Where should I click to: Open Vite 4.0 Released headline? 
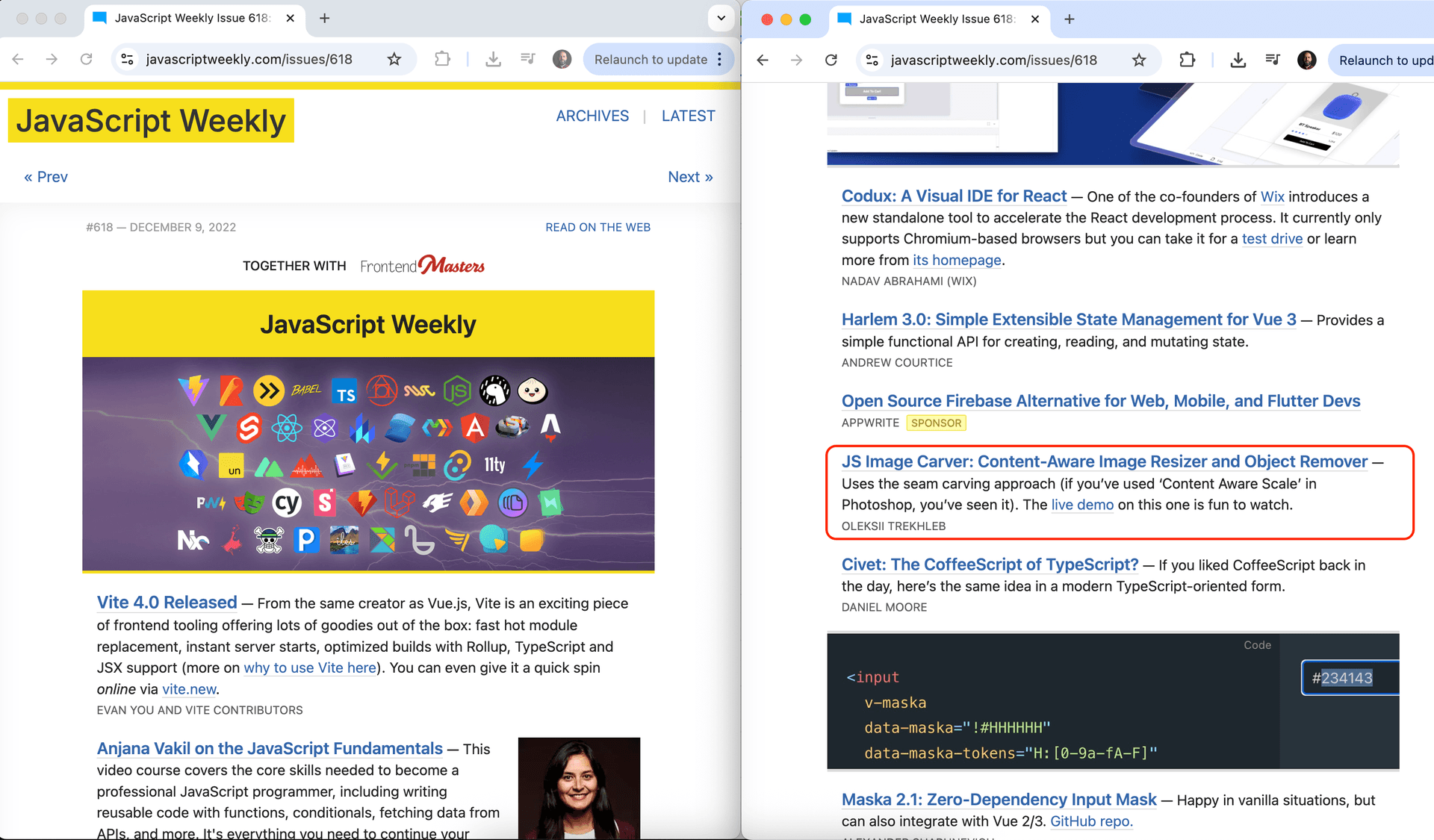167,603
